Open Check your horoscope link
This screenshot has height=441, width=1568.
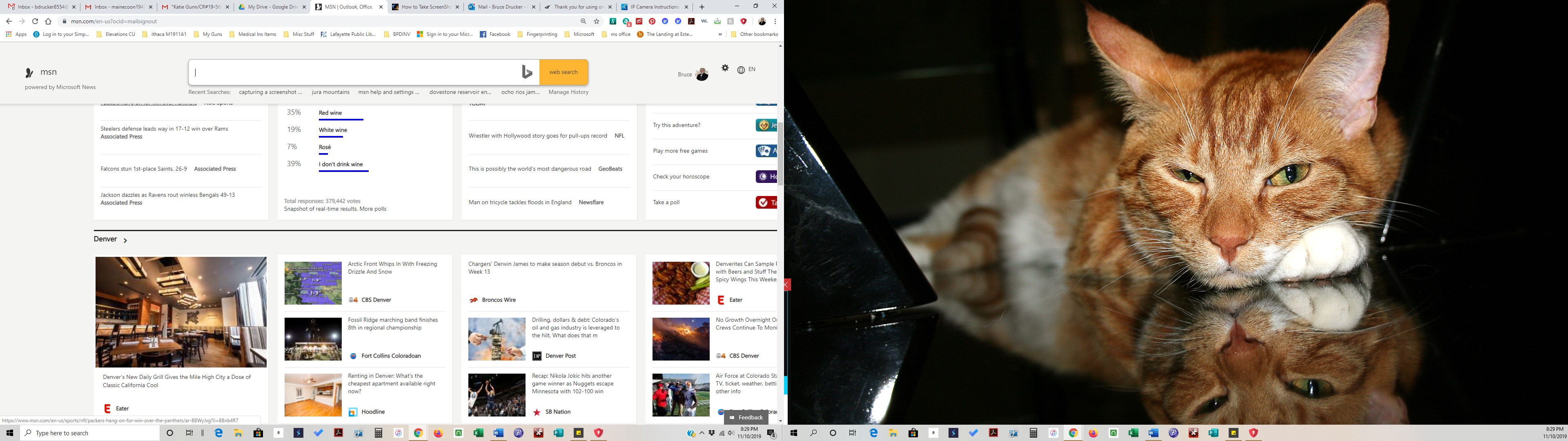point(681,177)
